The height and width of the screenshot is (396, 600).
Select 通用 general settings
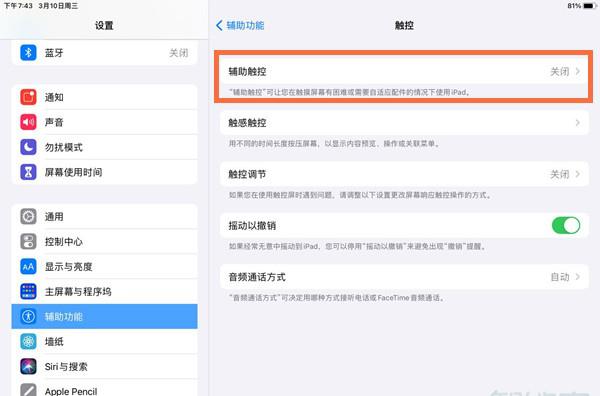pyautogui.click(x=104, y=217)
